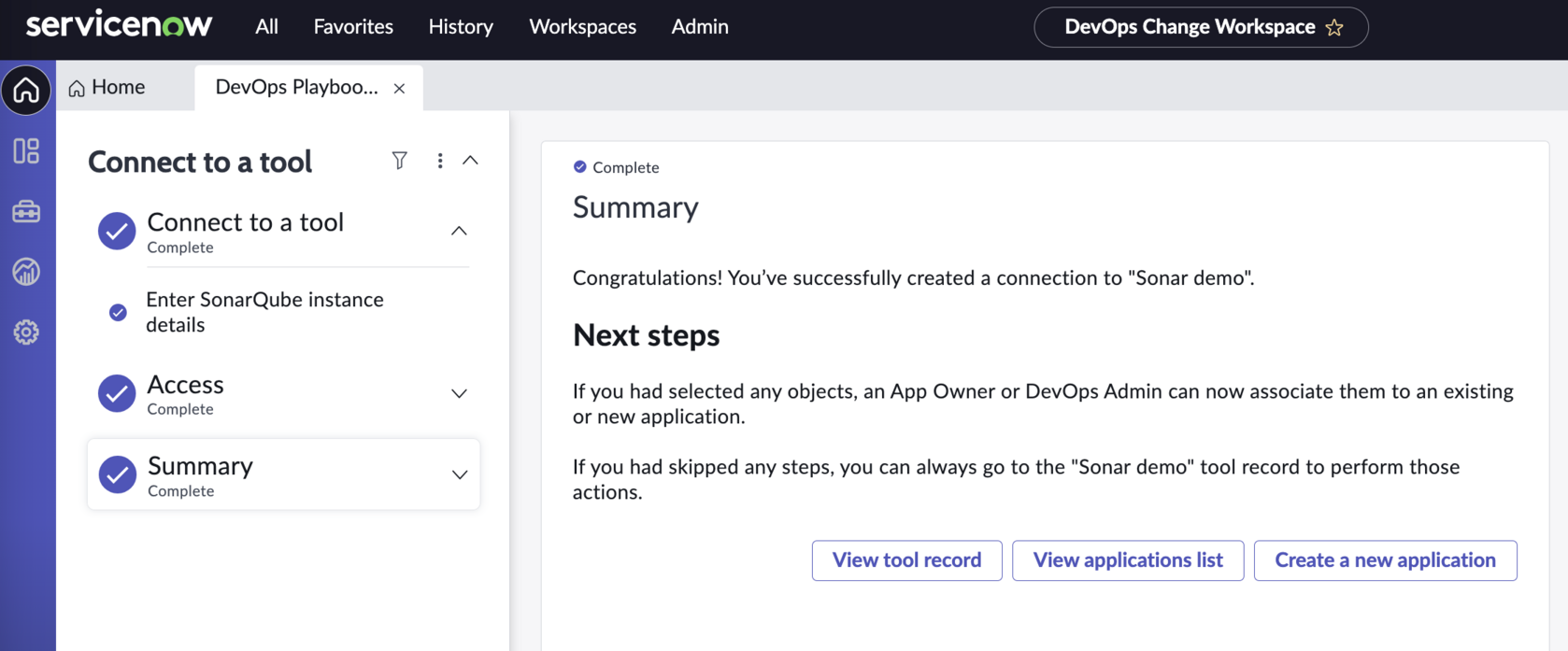
Task: Click Connect to a tool checkmark circle
Action: point(117,231)
